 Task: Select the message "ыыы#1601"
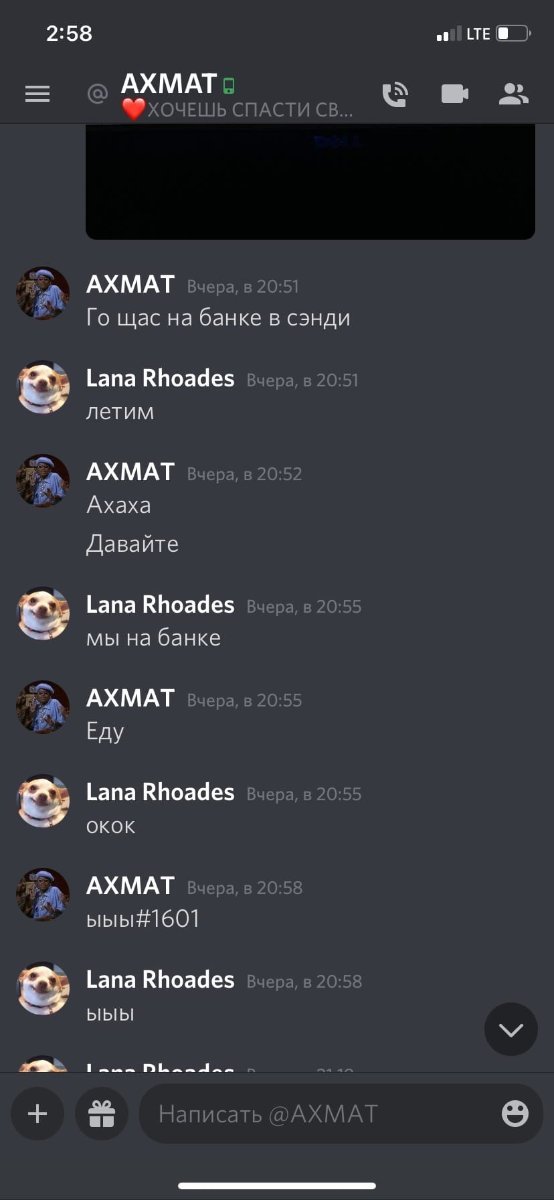[143, 919]
